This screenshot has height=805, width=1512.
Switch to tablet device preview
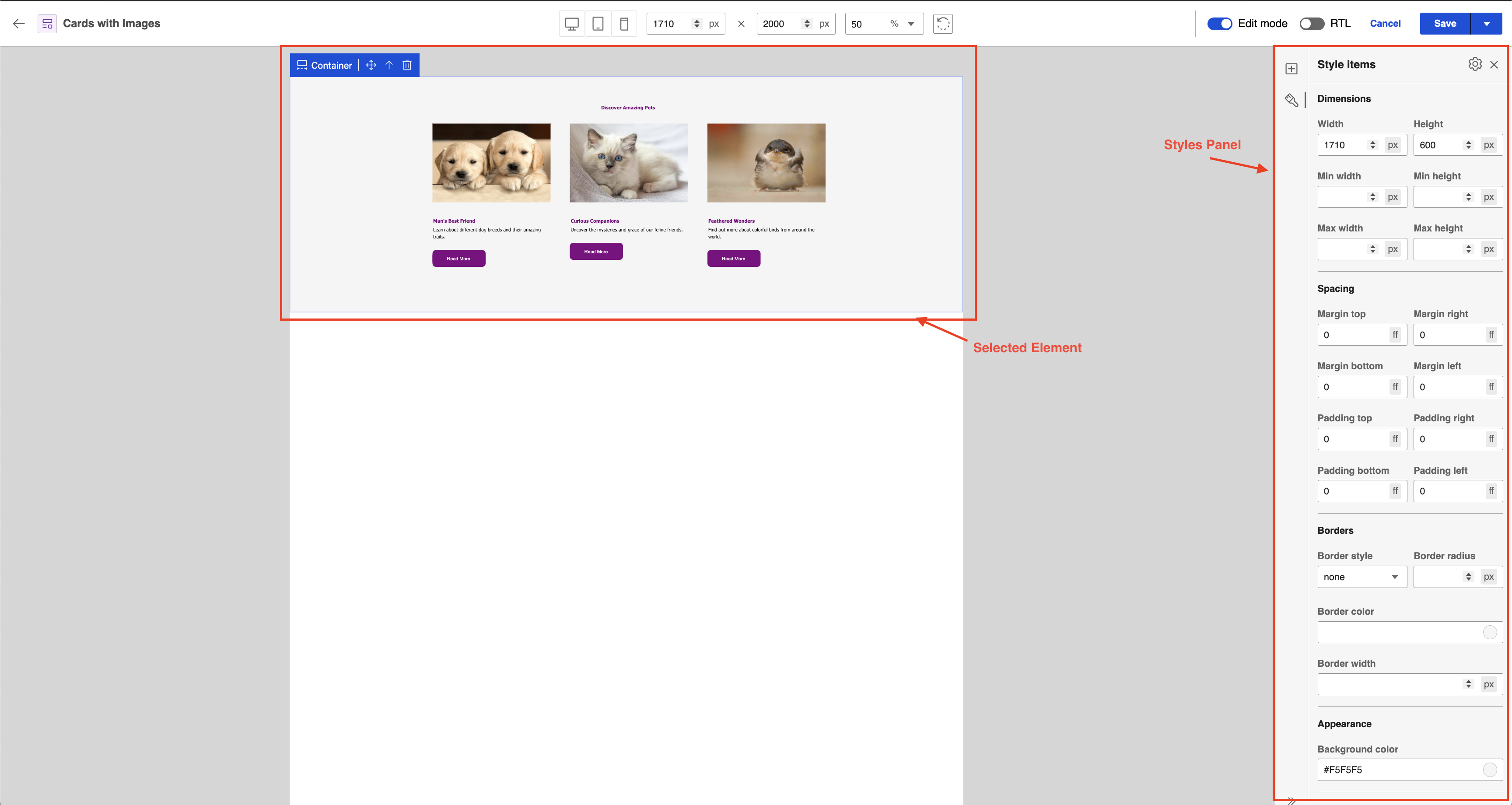tap(598, 24)
